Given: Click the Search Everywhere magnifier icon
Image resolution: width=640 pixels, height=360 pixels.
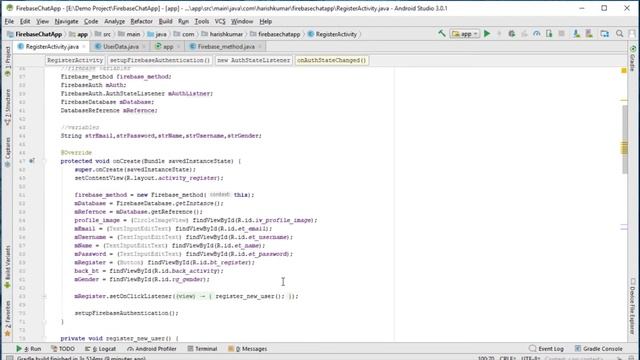Looking at the screenshot, I should [620, 34].
